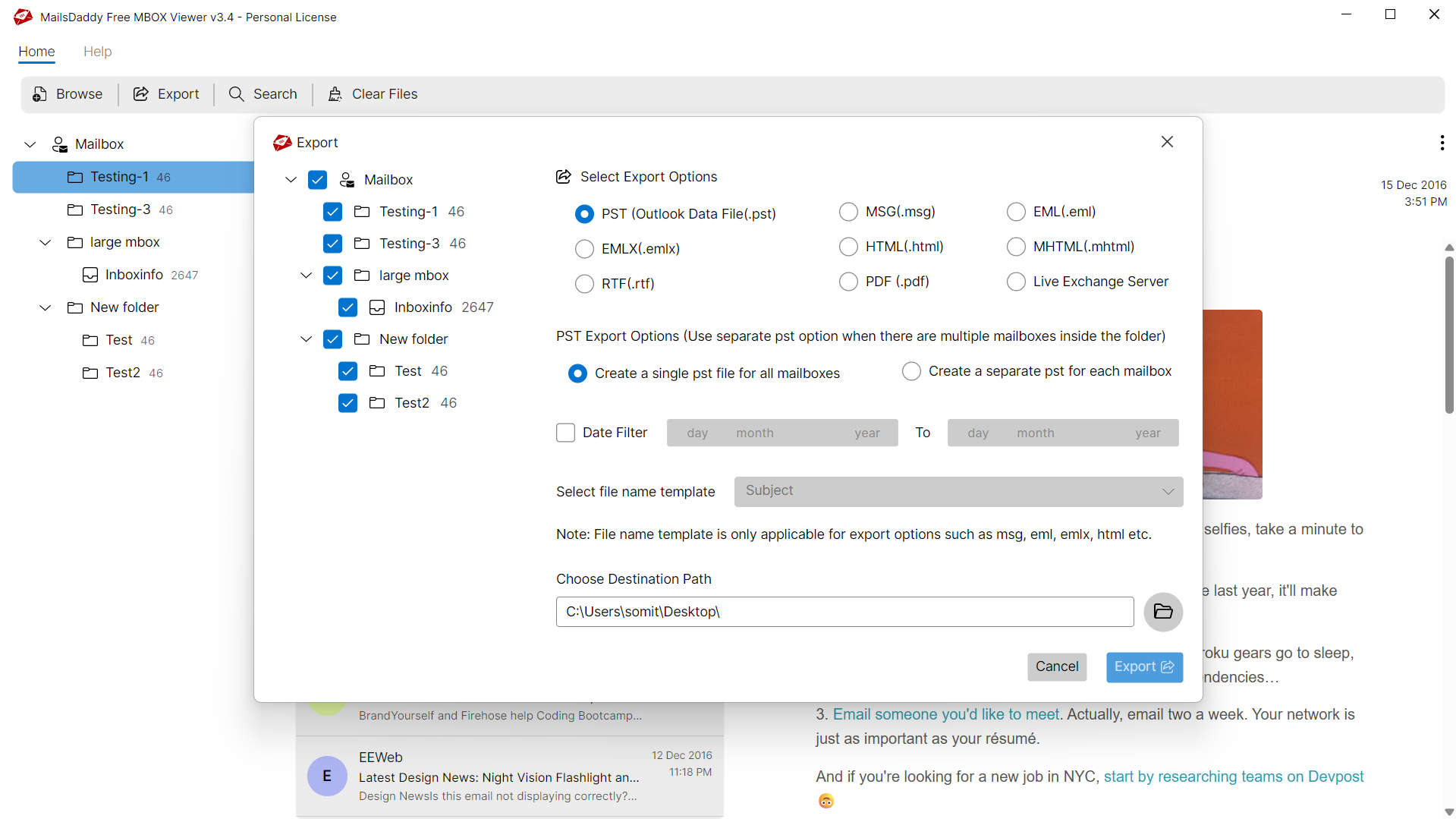The image size is (1456, 819).
Task: Collapse large mbox in left sidebar
Action: click(45, 242)
